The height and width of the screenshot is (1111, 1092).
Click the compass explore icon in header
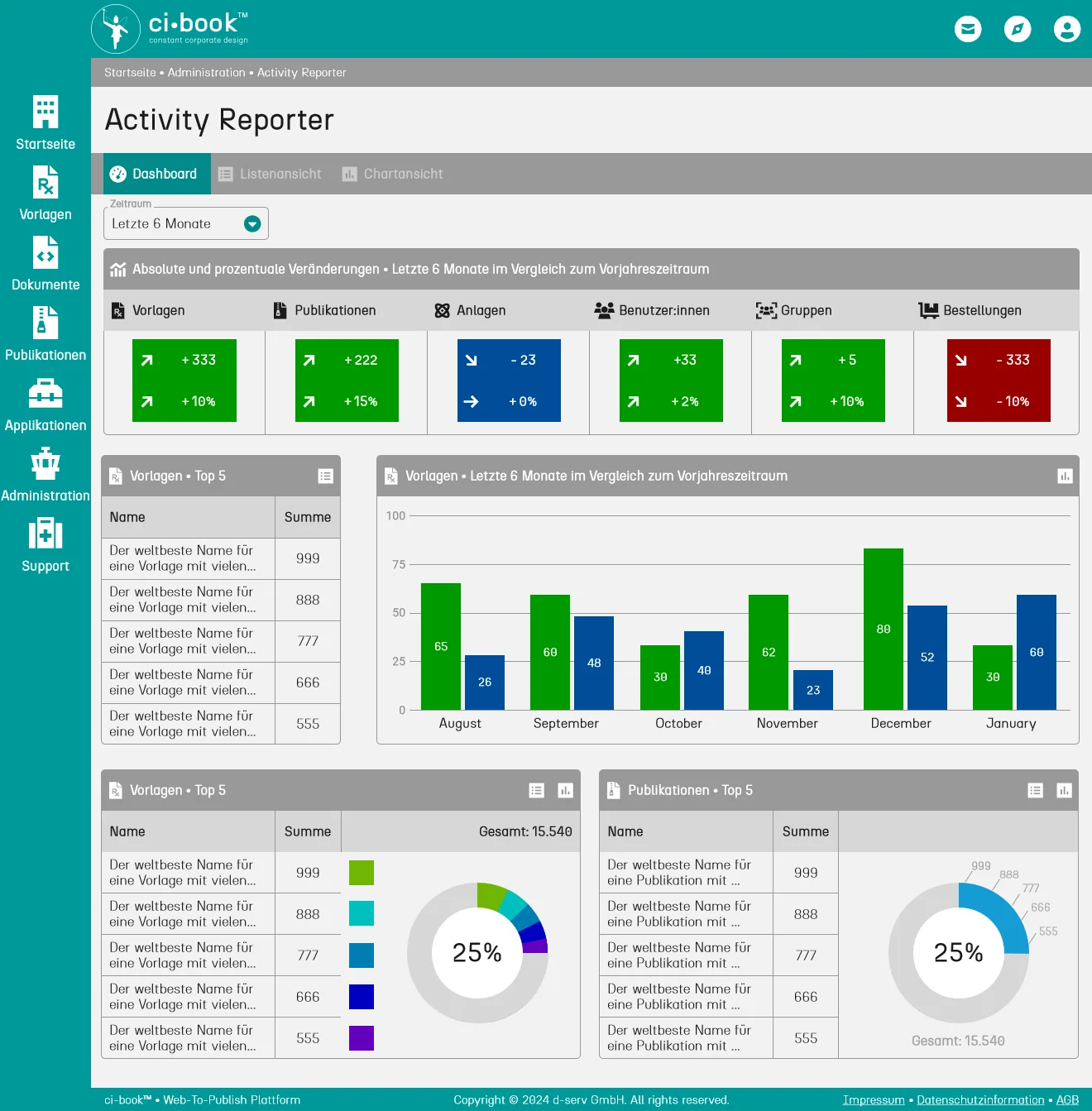1017,30
